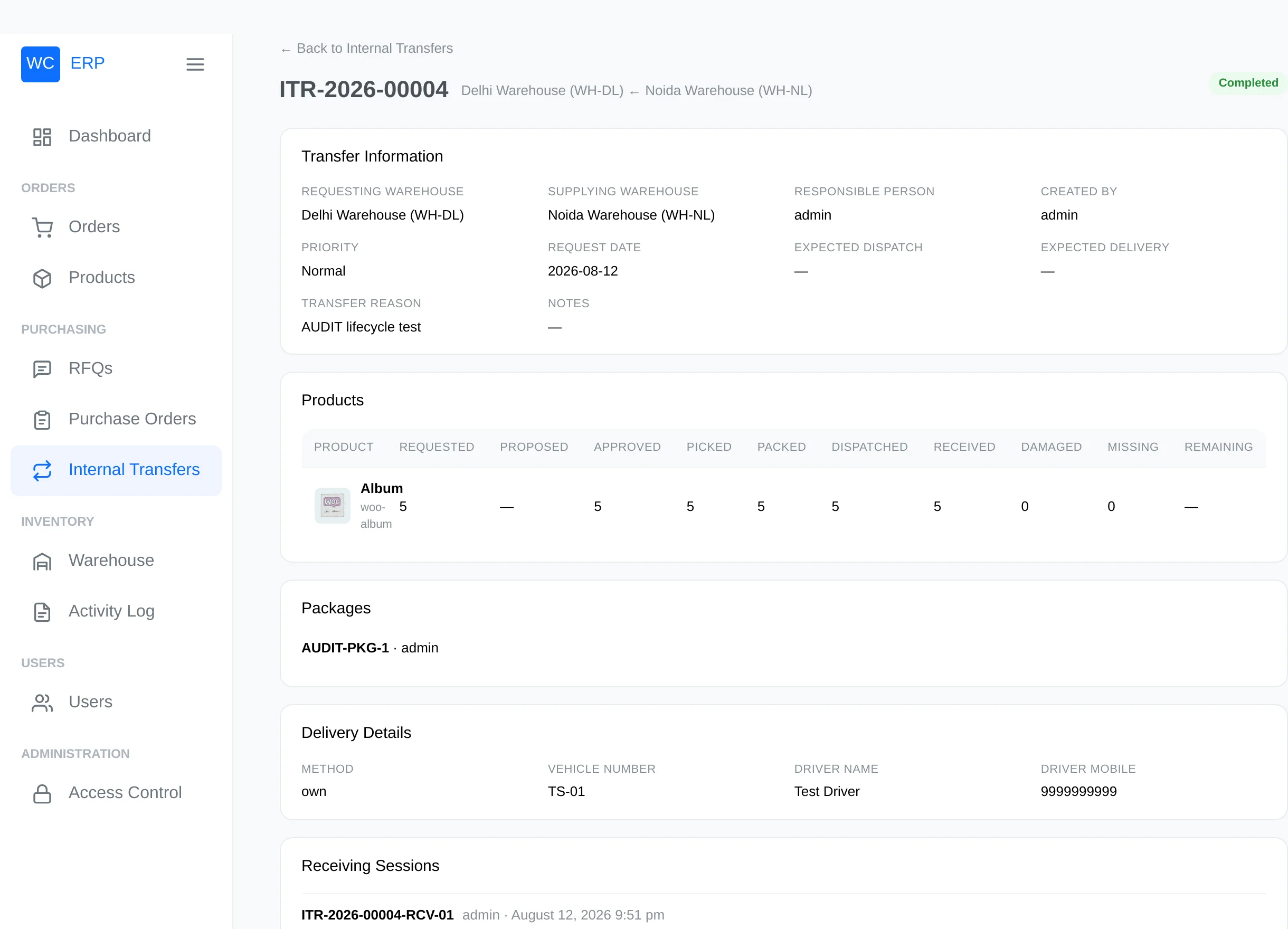
Task: Click the Test Driver name
Action: pyautogui.click(x=827, y=792)
